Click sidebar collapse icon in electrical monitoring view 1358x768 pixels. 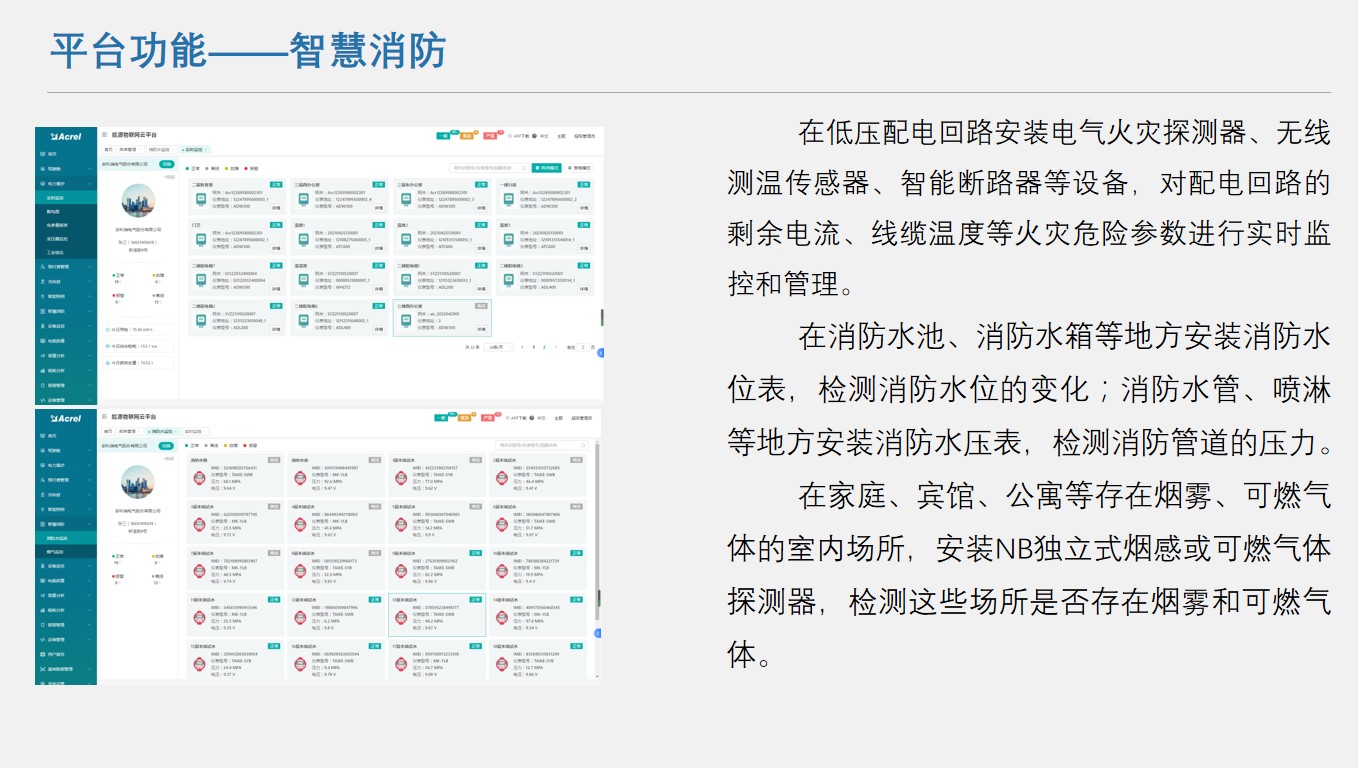(x=104, y=134)
